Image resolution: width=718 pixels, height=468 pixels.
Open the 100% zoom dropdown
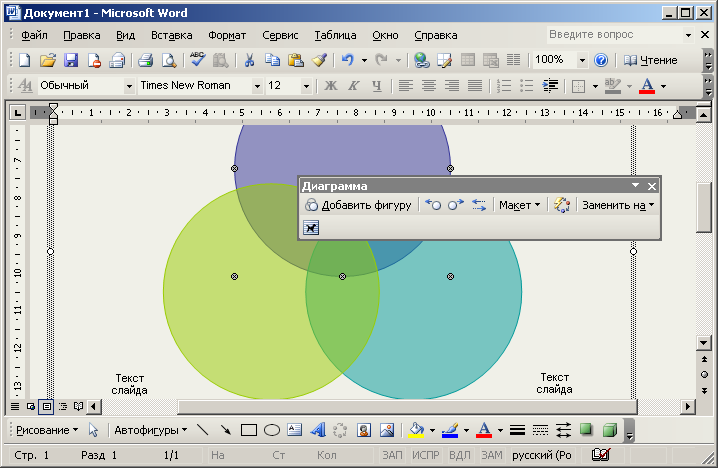[582, 60]
